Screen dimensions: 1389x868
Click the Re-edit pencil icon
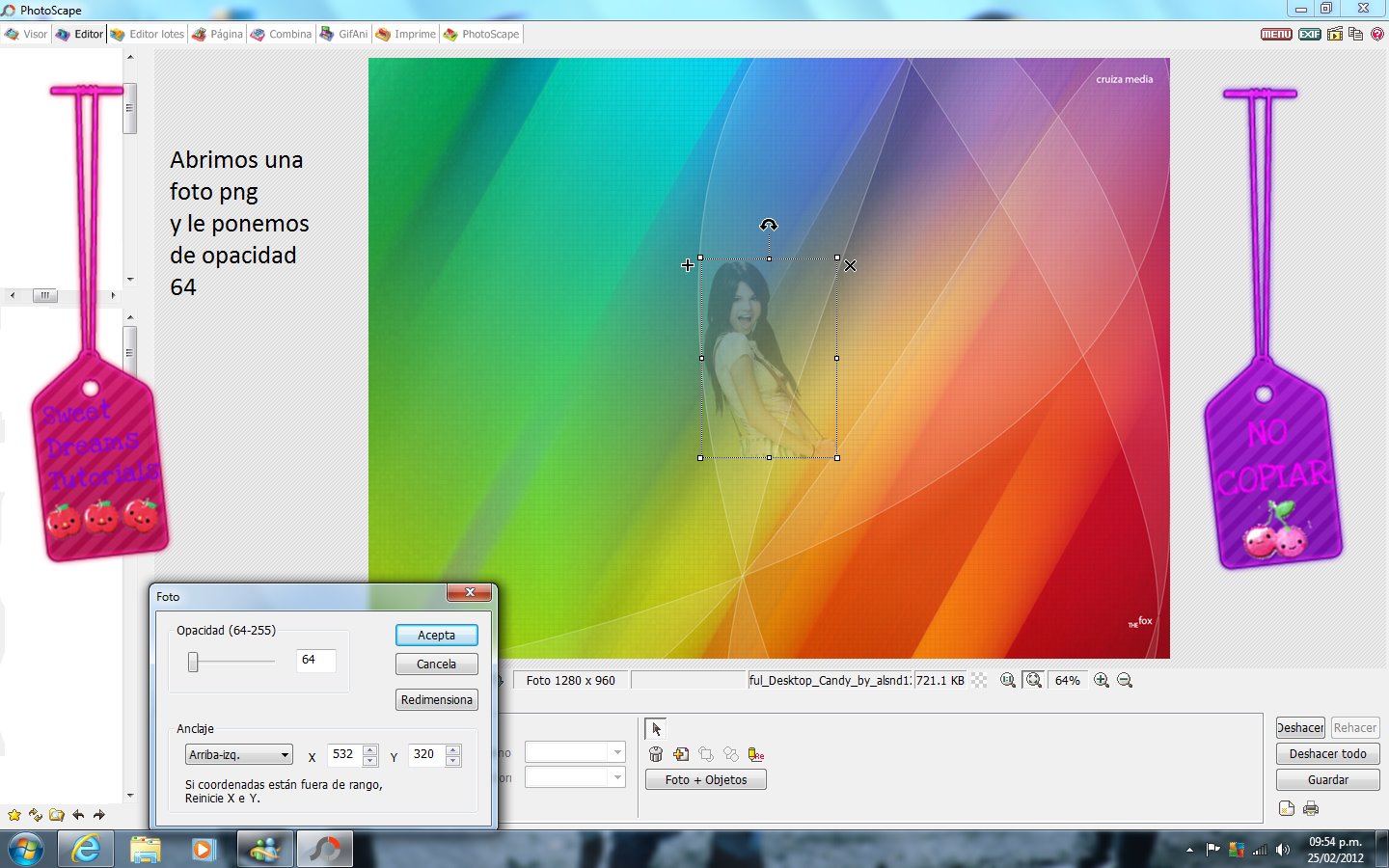(756, 754)
